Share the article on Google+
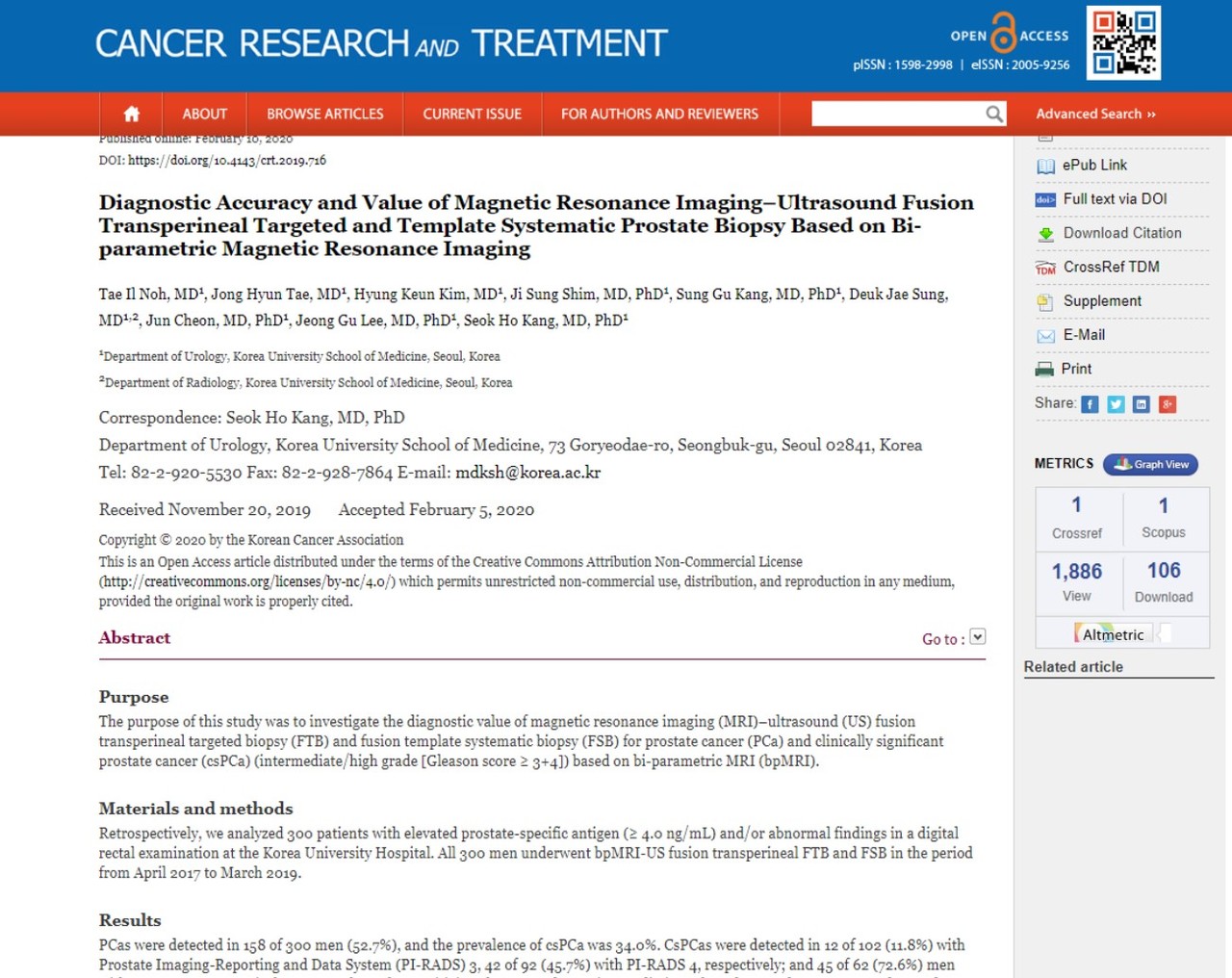This screenshot has width=1232, height=978. 1168,404
